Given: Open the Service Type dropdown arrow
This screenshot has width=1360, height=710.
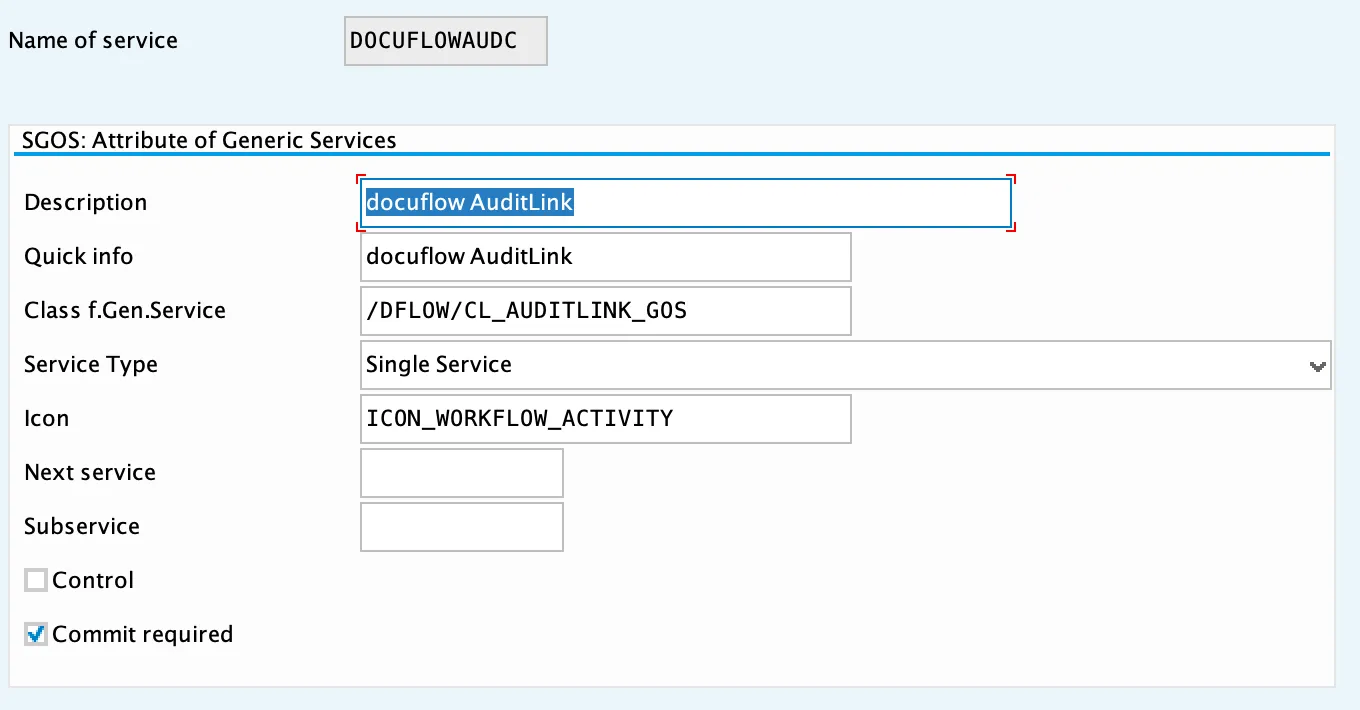Looking at the screenshot, I should [1318, 365].
